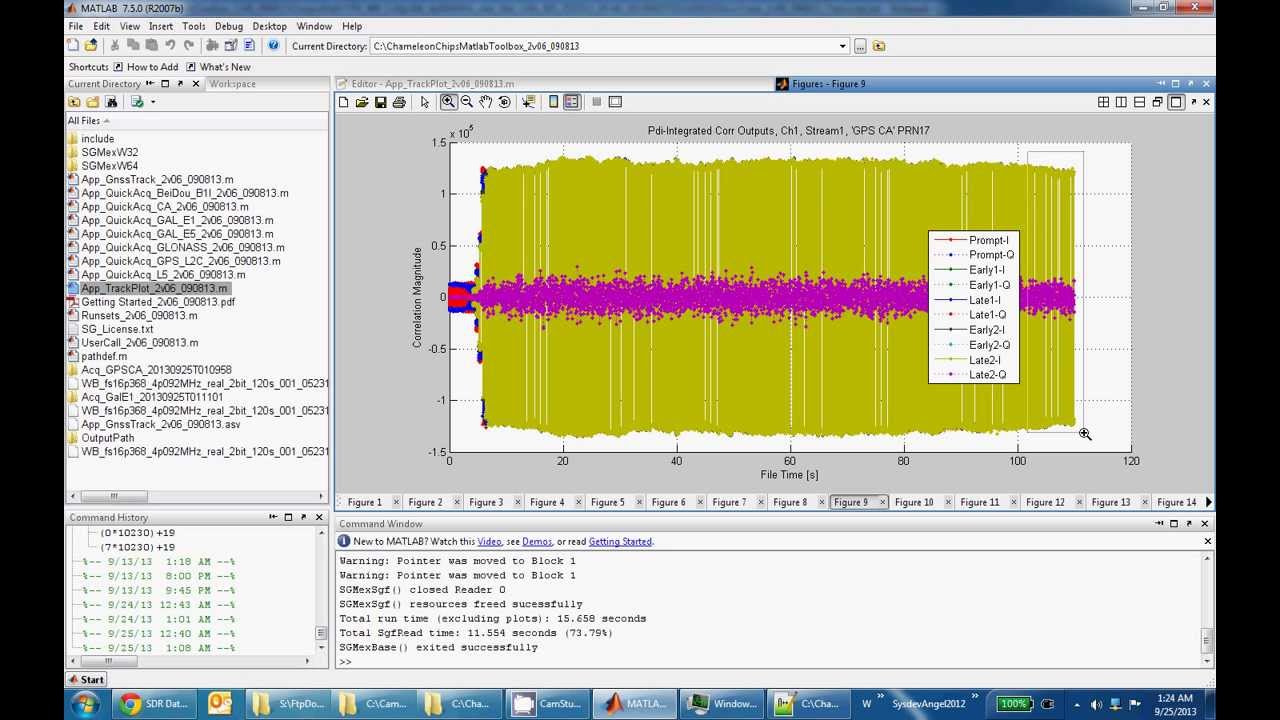Image resolution: width=1280 pixels, height=720 pixels.
Task: Click New Figure icon in figure toolbar
Action: tap(344, 102)
